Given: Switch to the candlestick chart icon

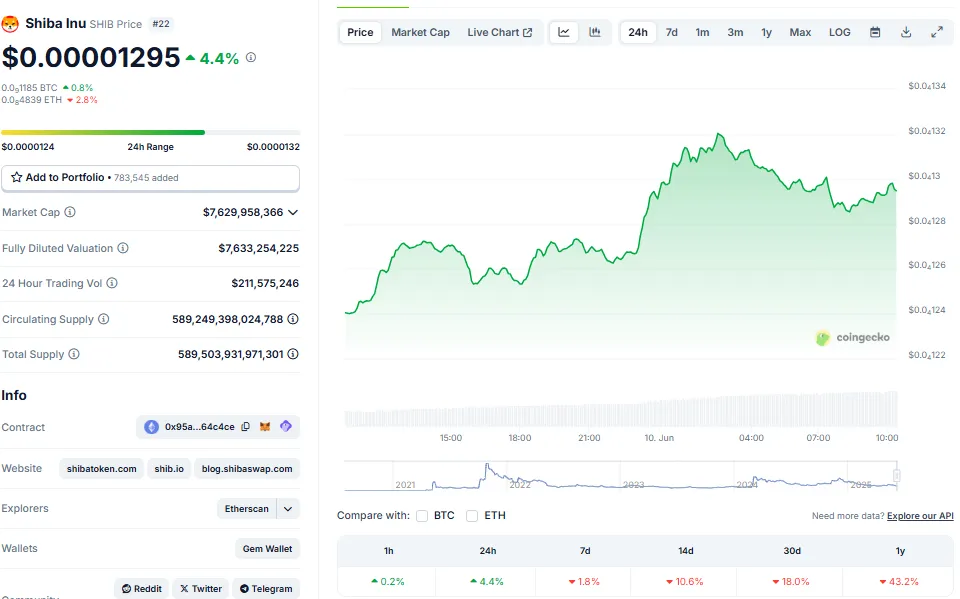Looking at the screenshot, I should click(594, 32).
